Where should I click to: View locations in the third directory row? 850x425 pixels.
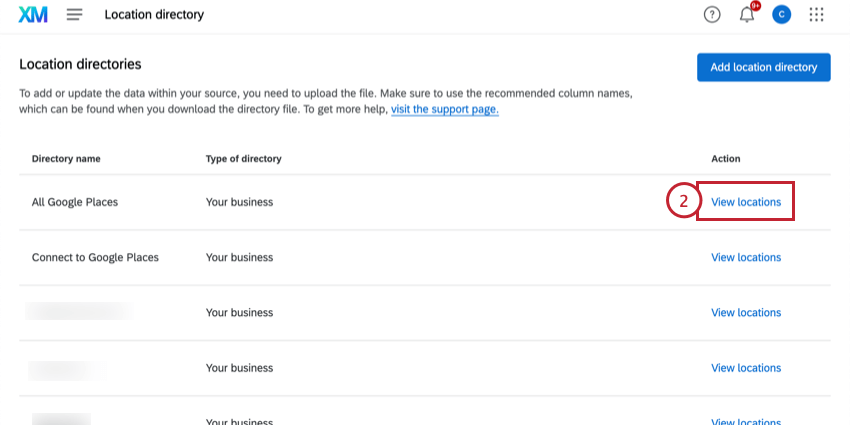[746, 313]
